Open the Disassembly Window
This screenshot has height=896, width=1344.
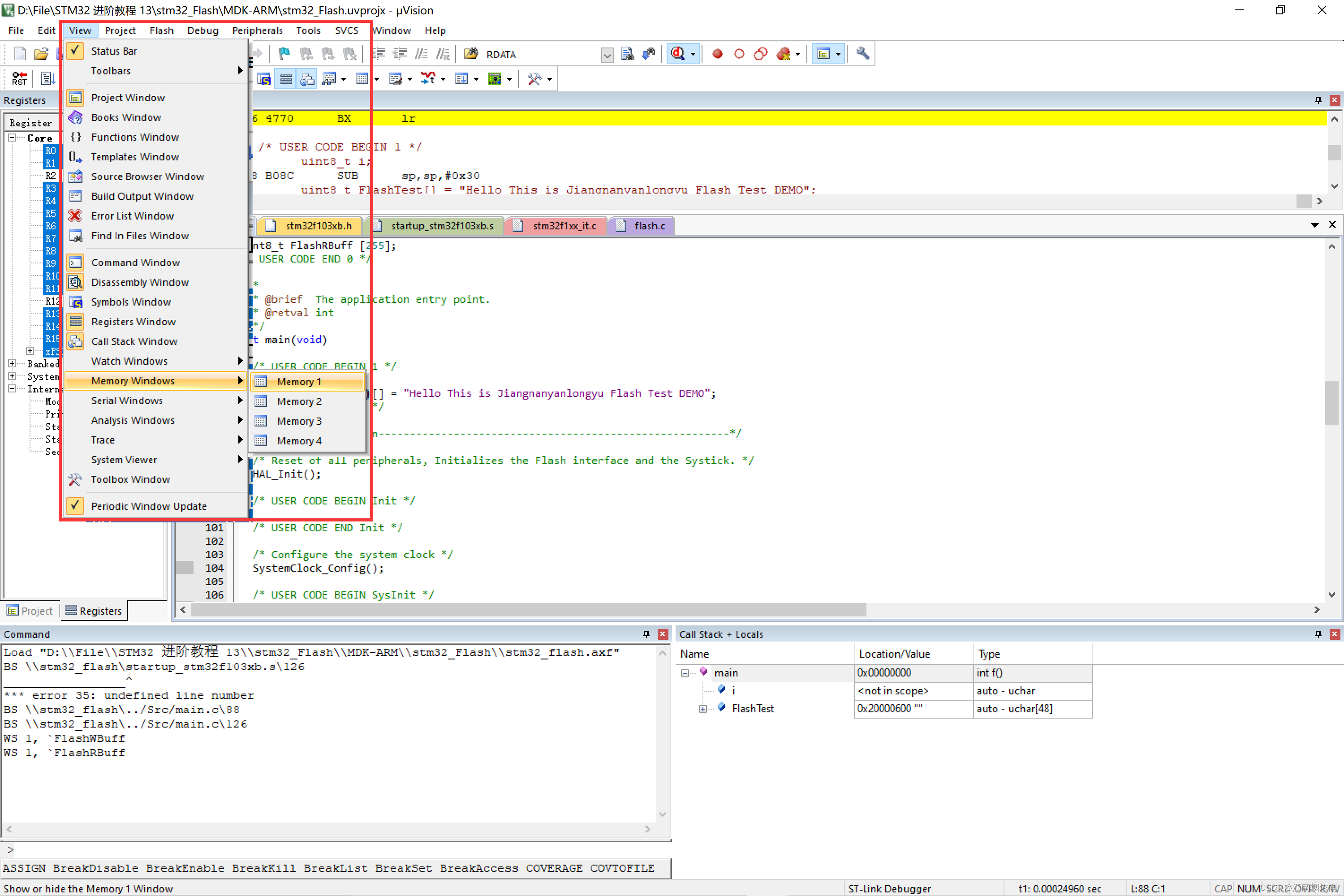(139, 281)
